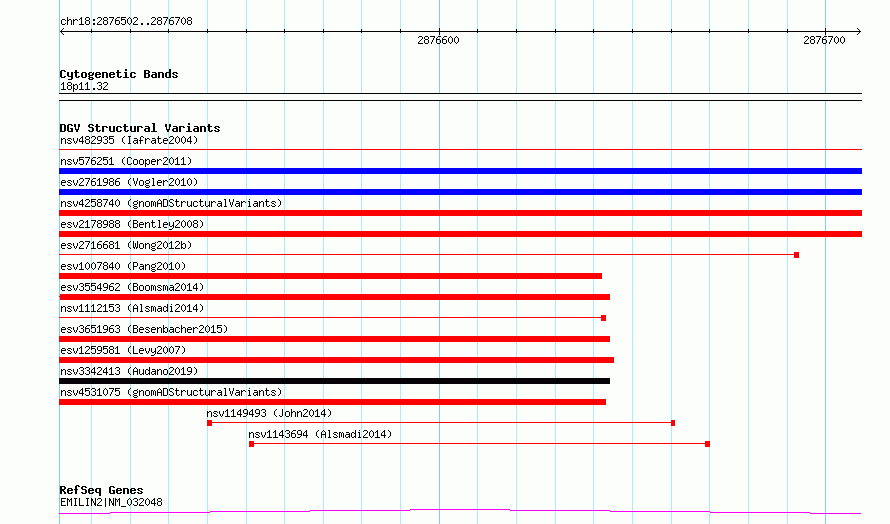
Task: Open the esv1007840 (Pang2010) variant label
Action: coord(123,266)
